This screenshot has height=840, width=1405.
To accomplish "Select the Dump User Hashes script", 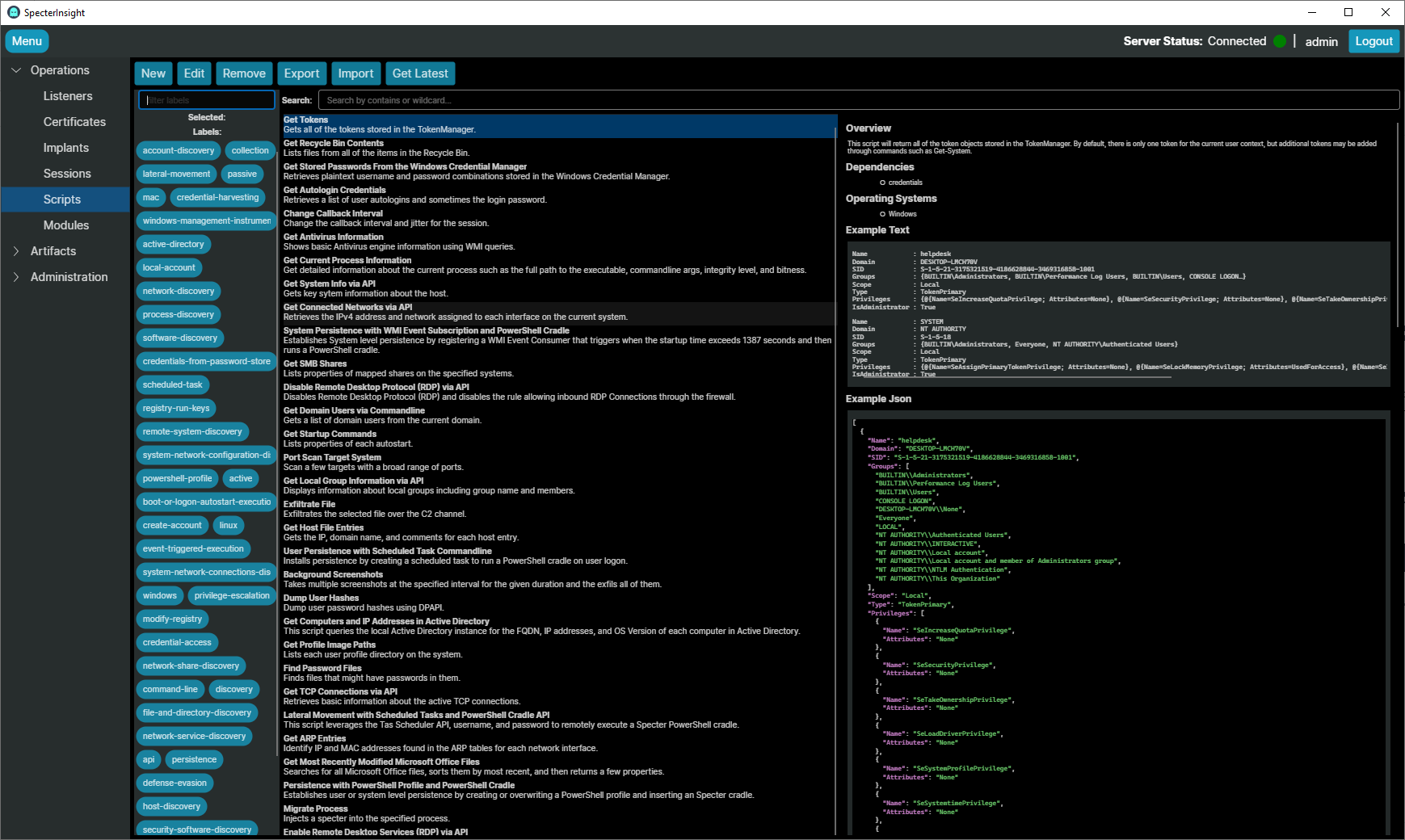I will (x=558, y=603).
